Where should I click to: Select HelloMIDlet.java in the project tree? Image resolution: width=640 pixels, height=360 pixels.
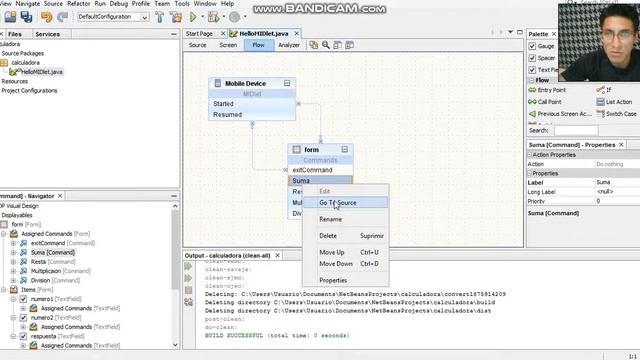(x=41, y=72)
